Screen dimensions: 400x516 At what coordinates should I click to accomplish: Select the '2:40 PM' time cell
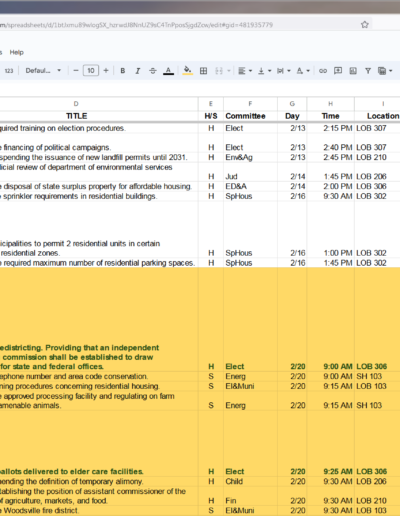coord(331,143)
